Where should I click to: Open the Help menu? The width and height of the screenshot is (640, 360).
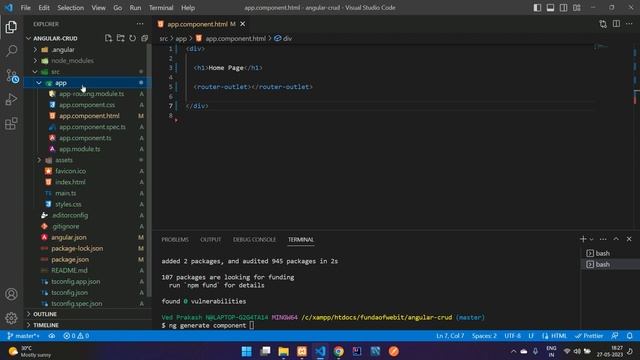pos(188,8)
